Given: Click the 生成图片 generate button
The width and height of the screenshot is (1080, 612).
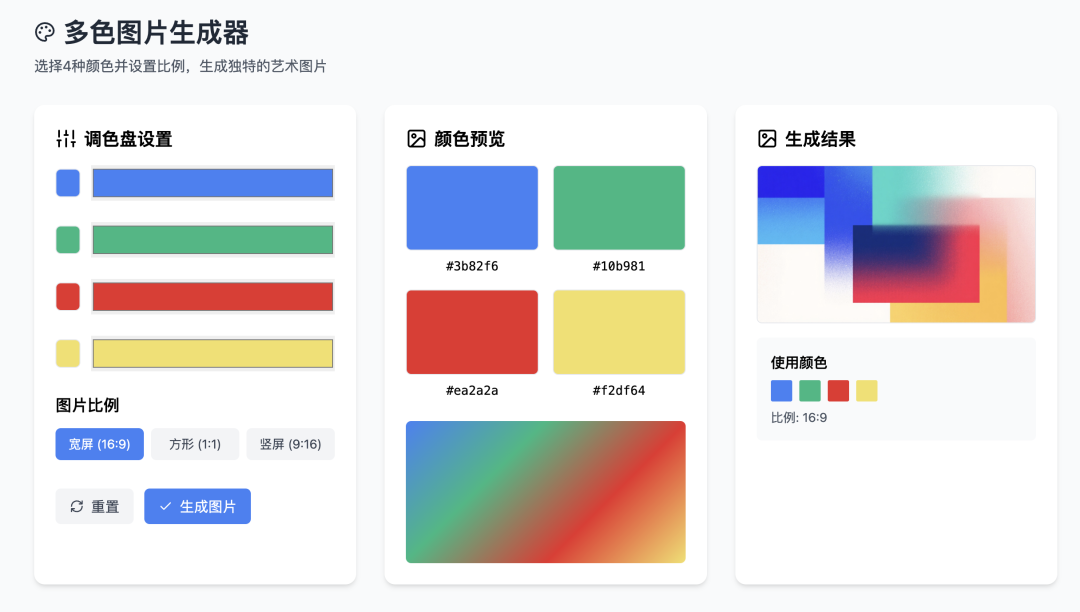Looking at the screenshot, I should tap(198, 507).
